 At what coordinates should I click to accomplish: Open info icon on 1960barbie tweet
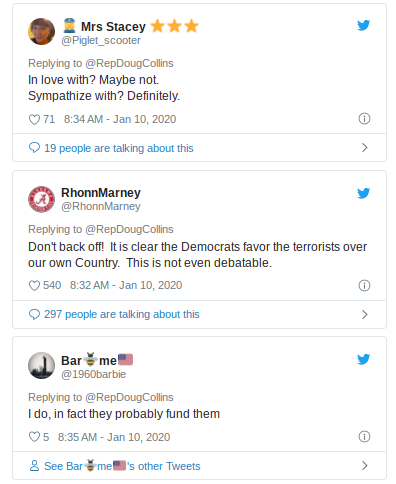364,436
